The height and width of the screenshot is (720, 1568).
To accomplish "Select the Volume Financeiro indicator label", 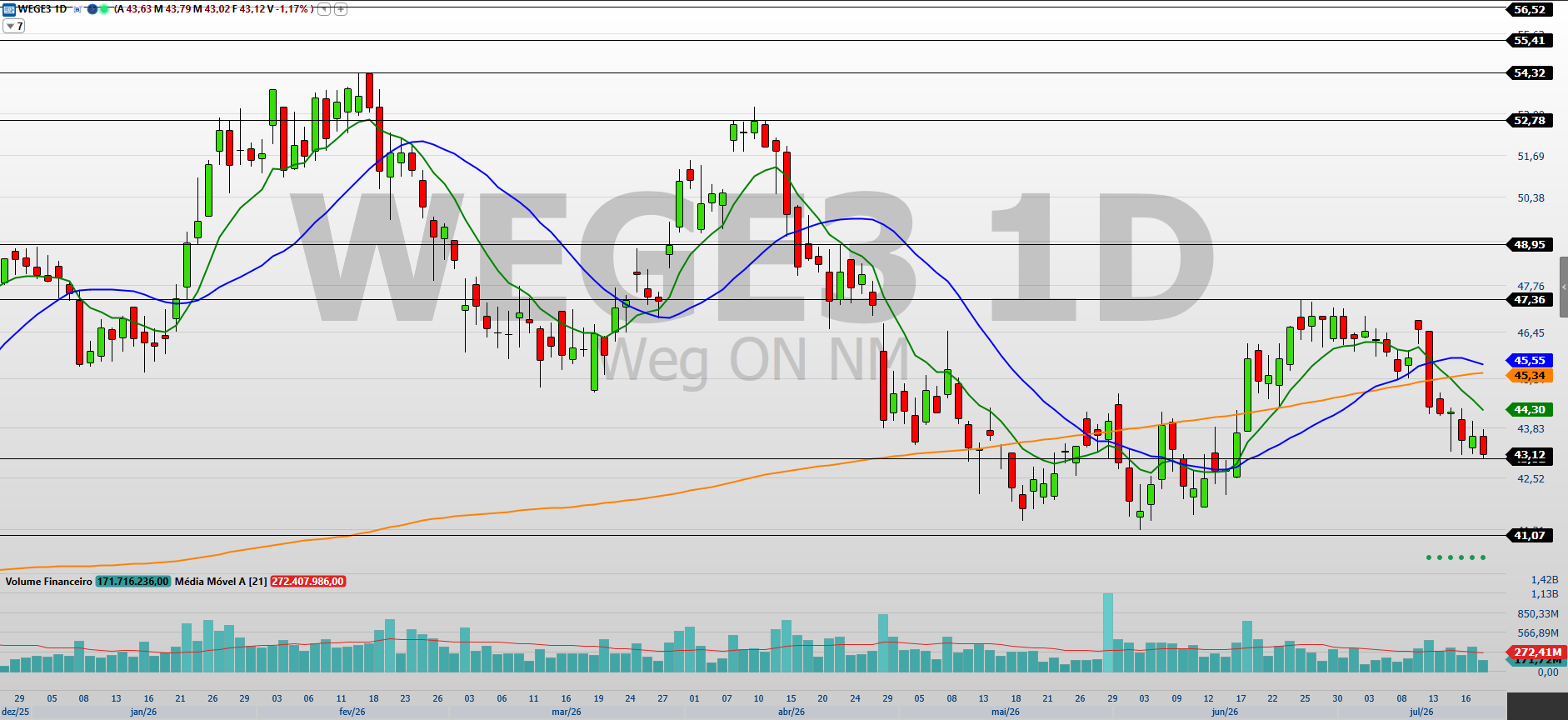I will pos(48,581).
